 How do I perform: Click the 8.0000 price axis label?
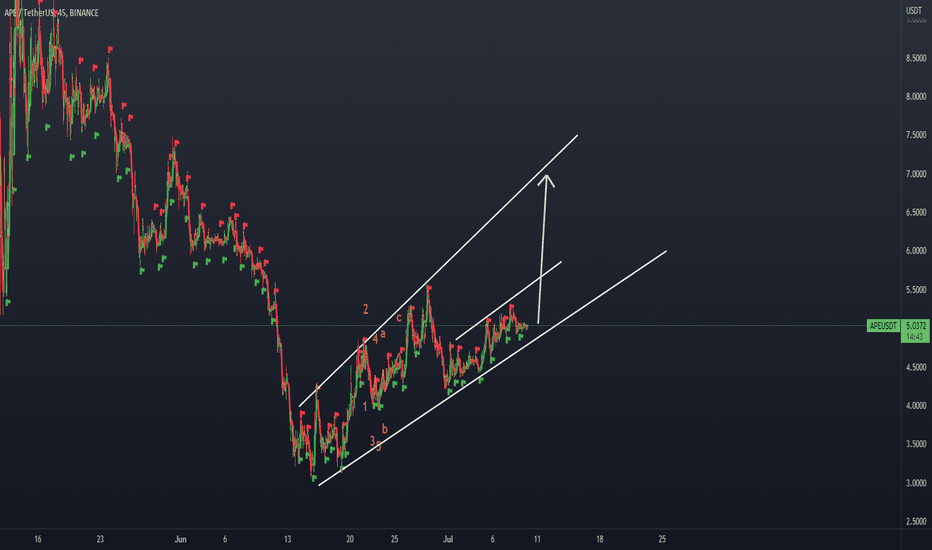tap(916, 96)
